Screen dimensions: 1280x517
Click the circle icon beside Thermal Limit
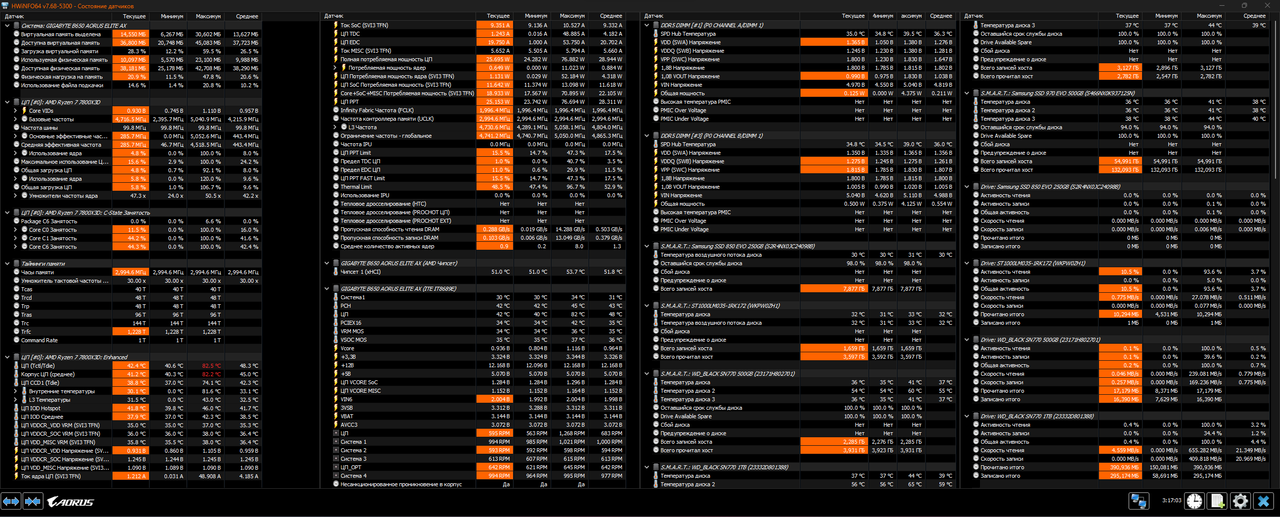pos(334,186)
